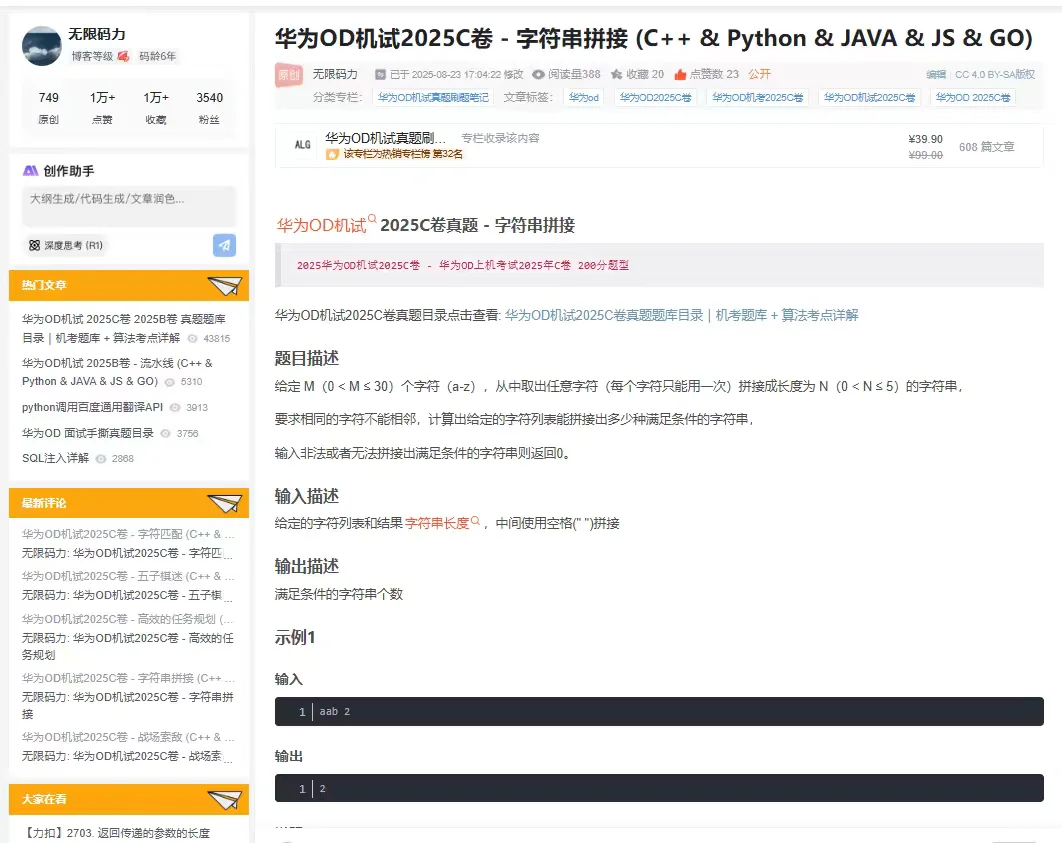This screenshot has height=843, width=1062.
Task: Click the 无限码力 author avatar
Action: [42, 46]
